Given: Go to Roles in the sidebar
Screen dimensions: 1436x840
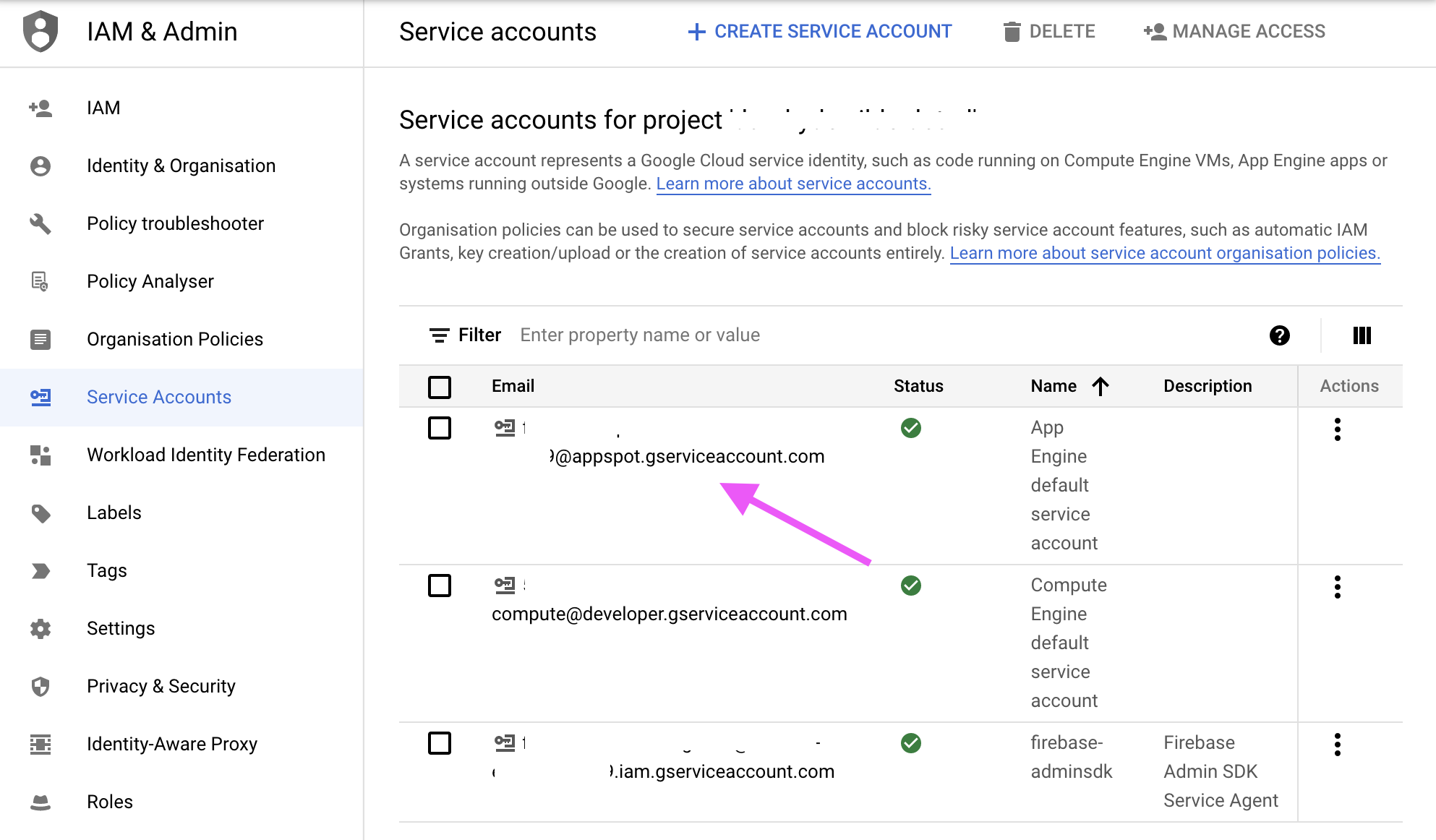Looking at the screenshot, I should pyautogui.click(x=109, y=802).
